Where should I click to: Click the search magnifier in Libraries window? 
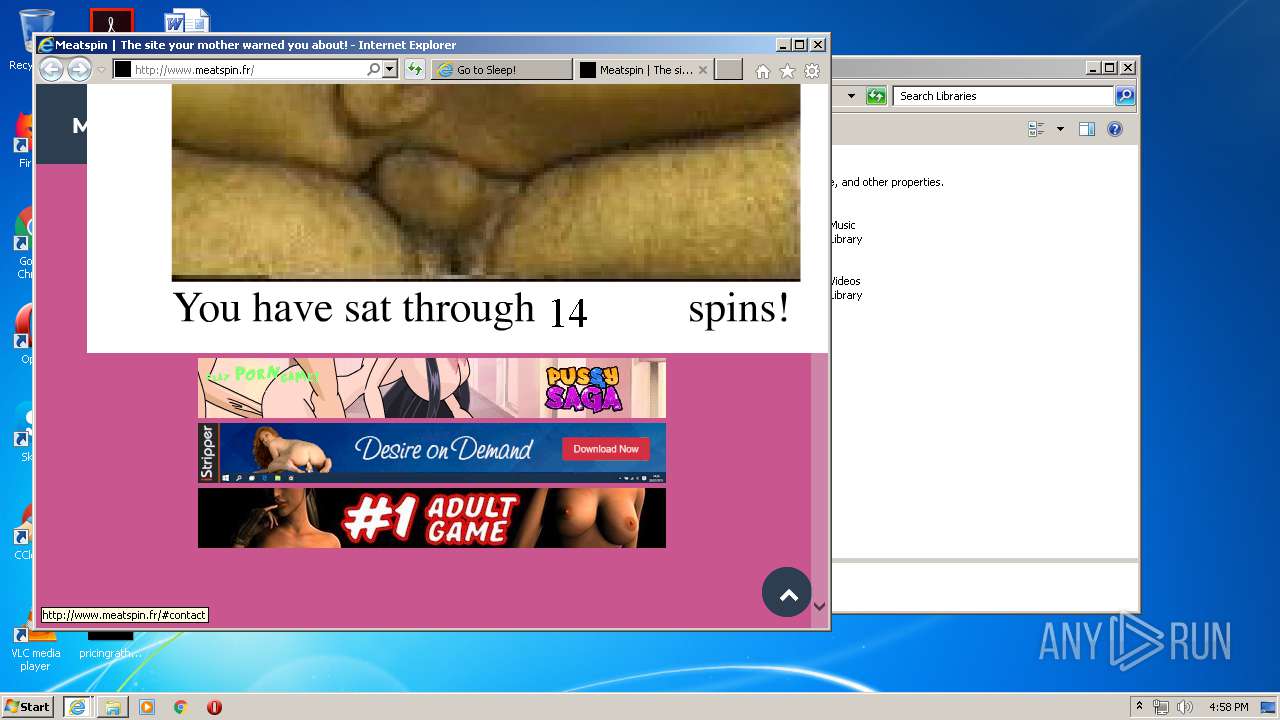coord(1125,96)
